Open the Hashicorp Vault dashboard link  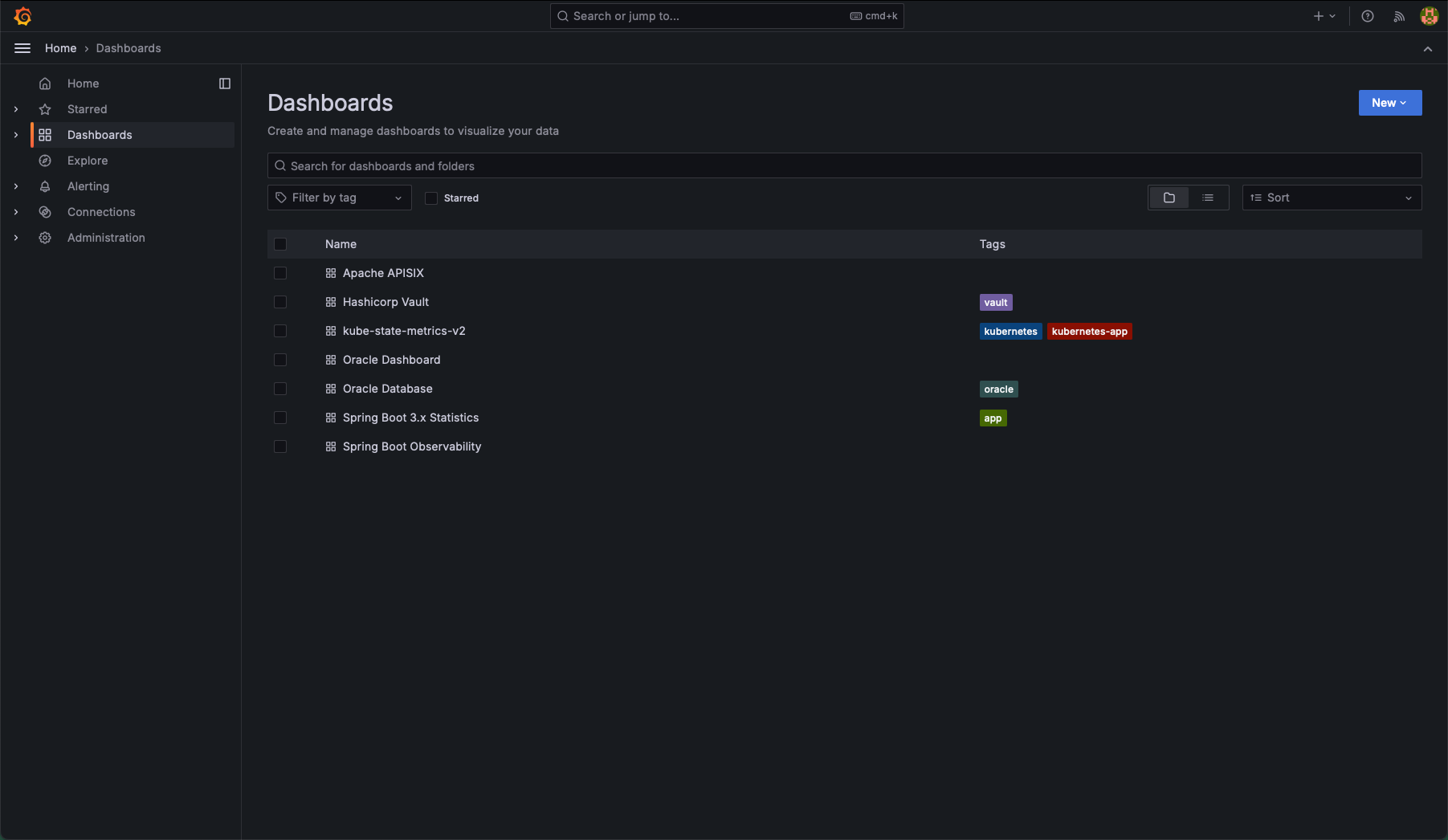385,302
